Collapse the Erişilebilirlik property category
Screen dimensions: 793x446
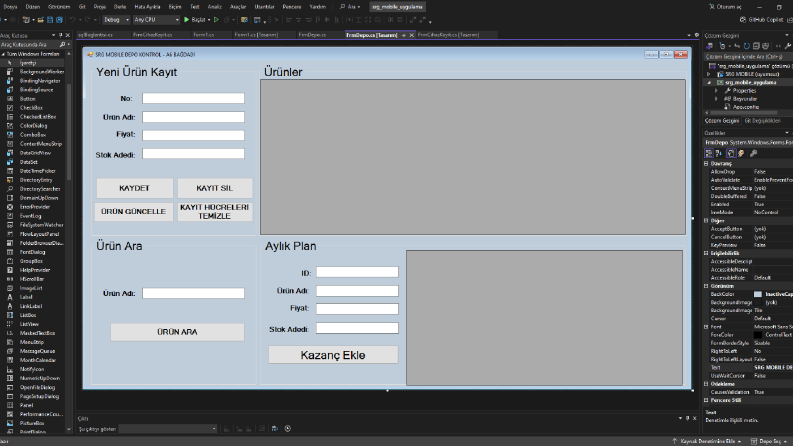tap(707, 253)
